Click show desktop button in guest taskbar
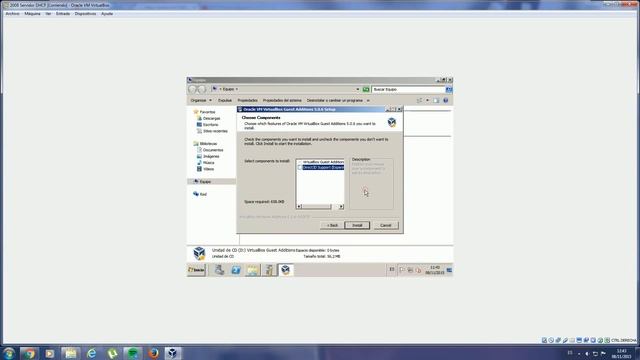Viewport: 640px width, 360px height. (x=449, y=270)
